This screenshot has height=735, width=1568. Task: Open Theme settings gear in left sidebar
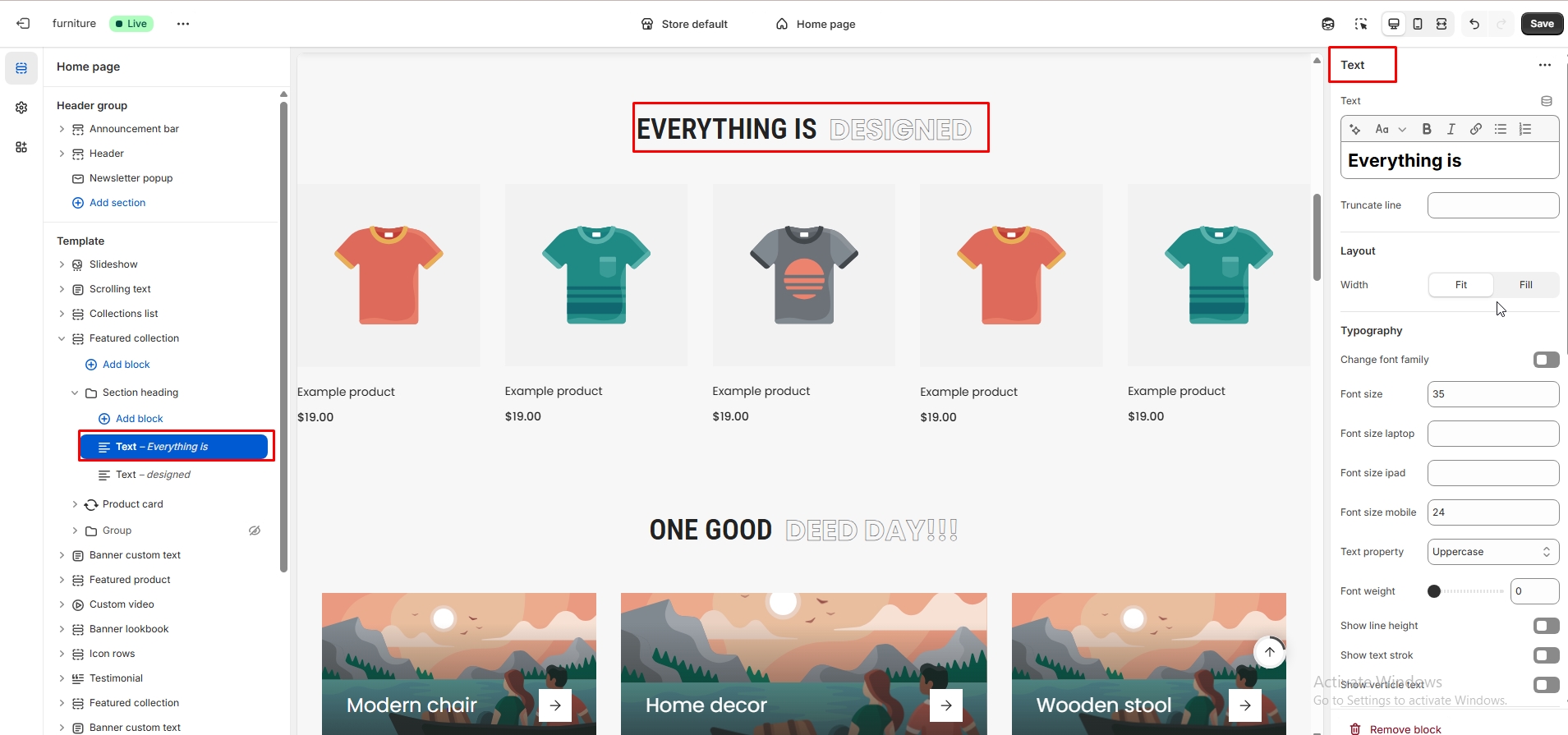[21, 108]
